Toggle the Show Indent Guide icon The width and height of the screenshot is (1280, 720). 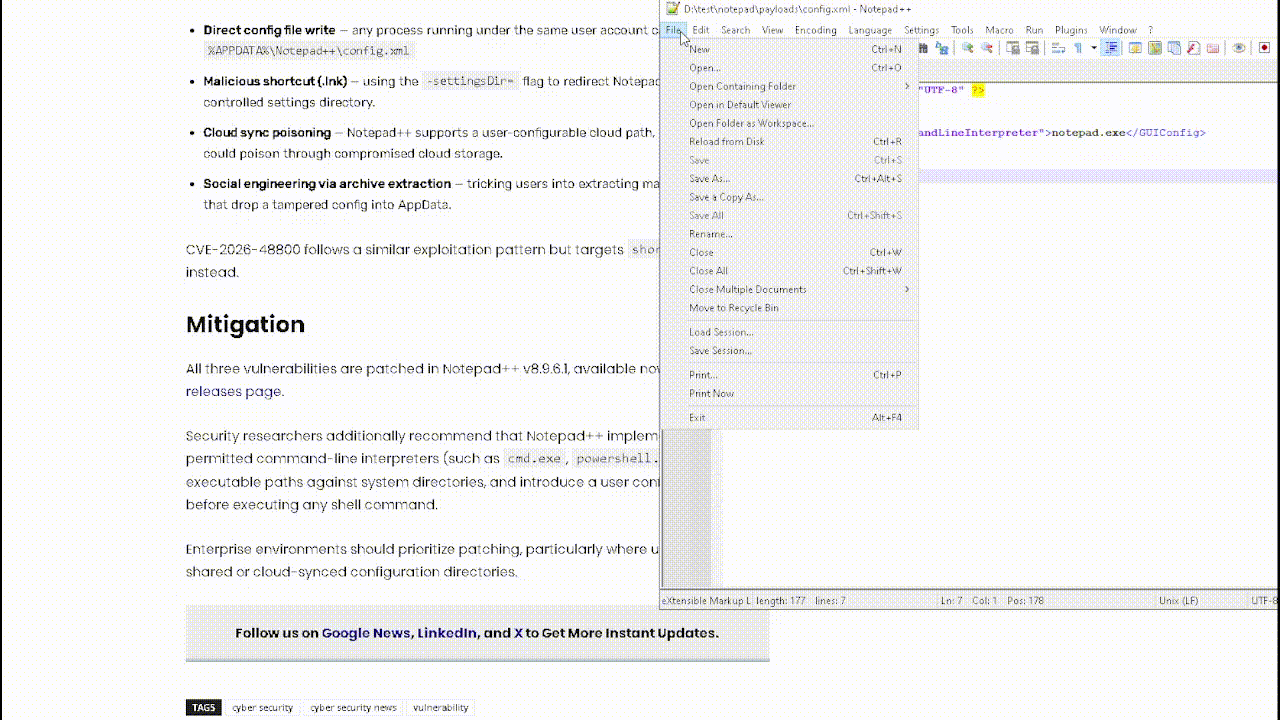[x=1110, y=48]
